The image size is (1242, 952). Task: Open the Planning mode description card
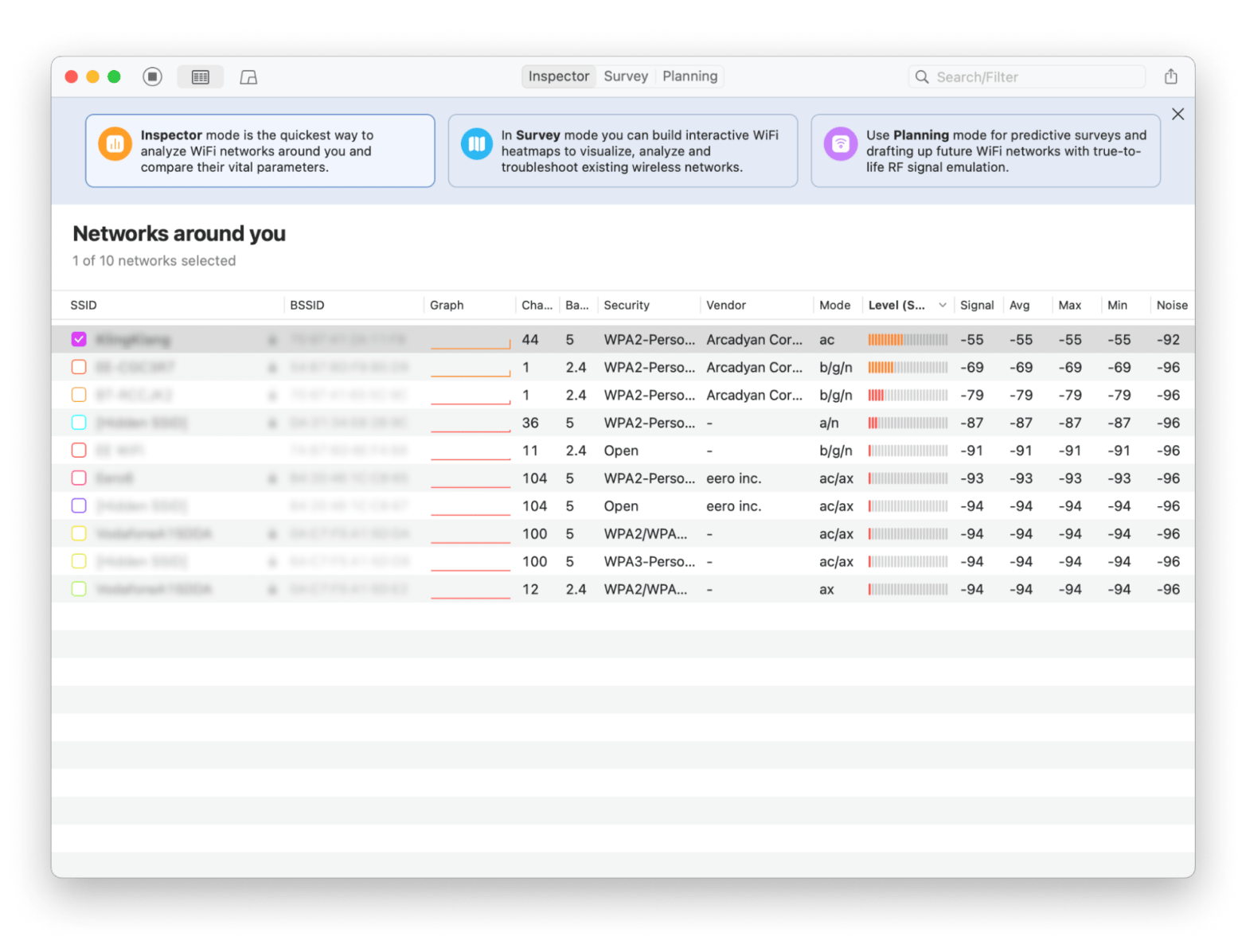point(985,151)
